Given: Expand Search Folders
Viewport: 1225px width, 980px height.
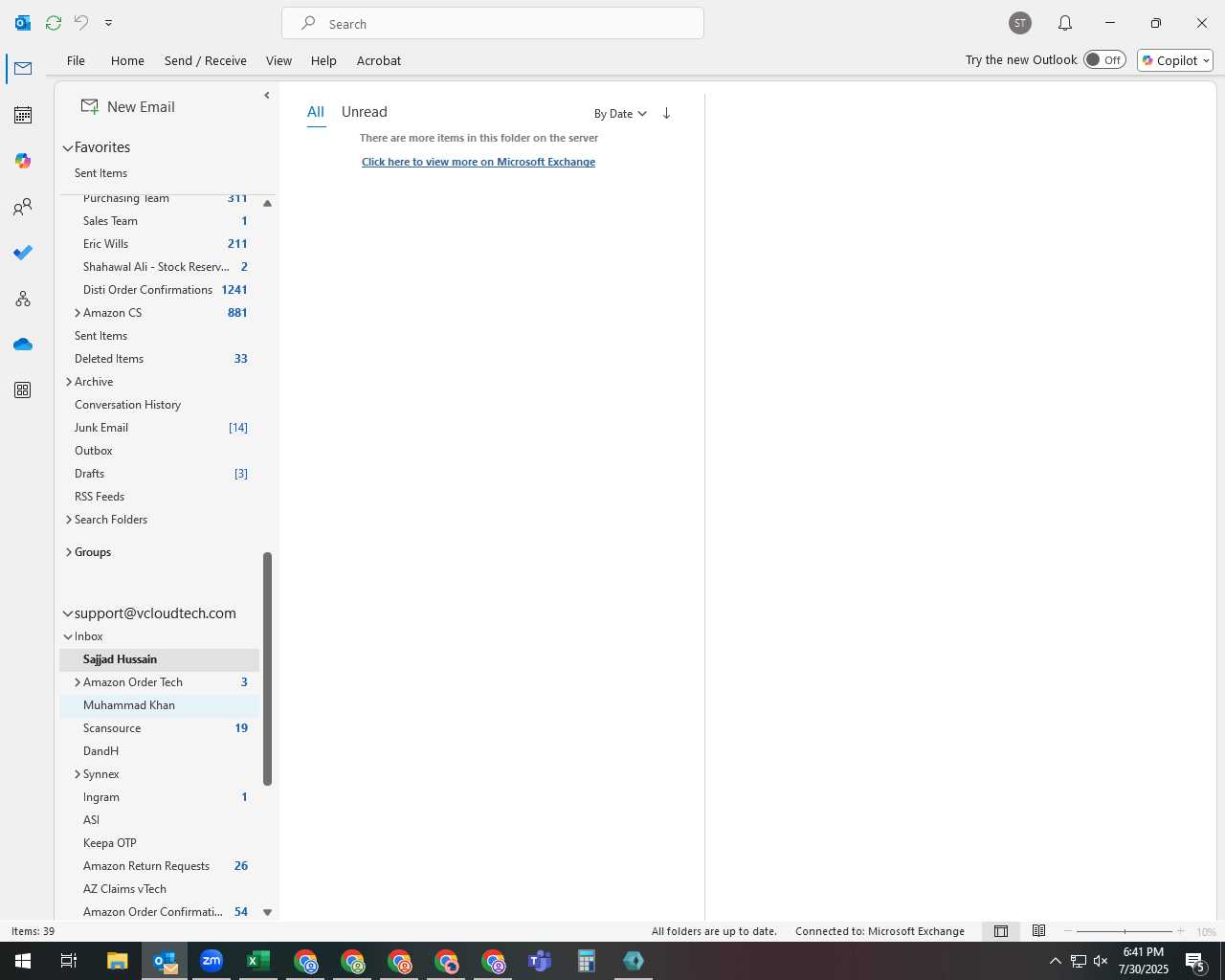Looking at the screenshot, I should click(69, 520).
